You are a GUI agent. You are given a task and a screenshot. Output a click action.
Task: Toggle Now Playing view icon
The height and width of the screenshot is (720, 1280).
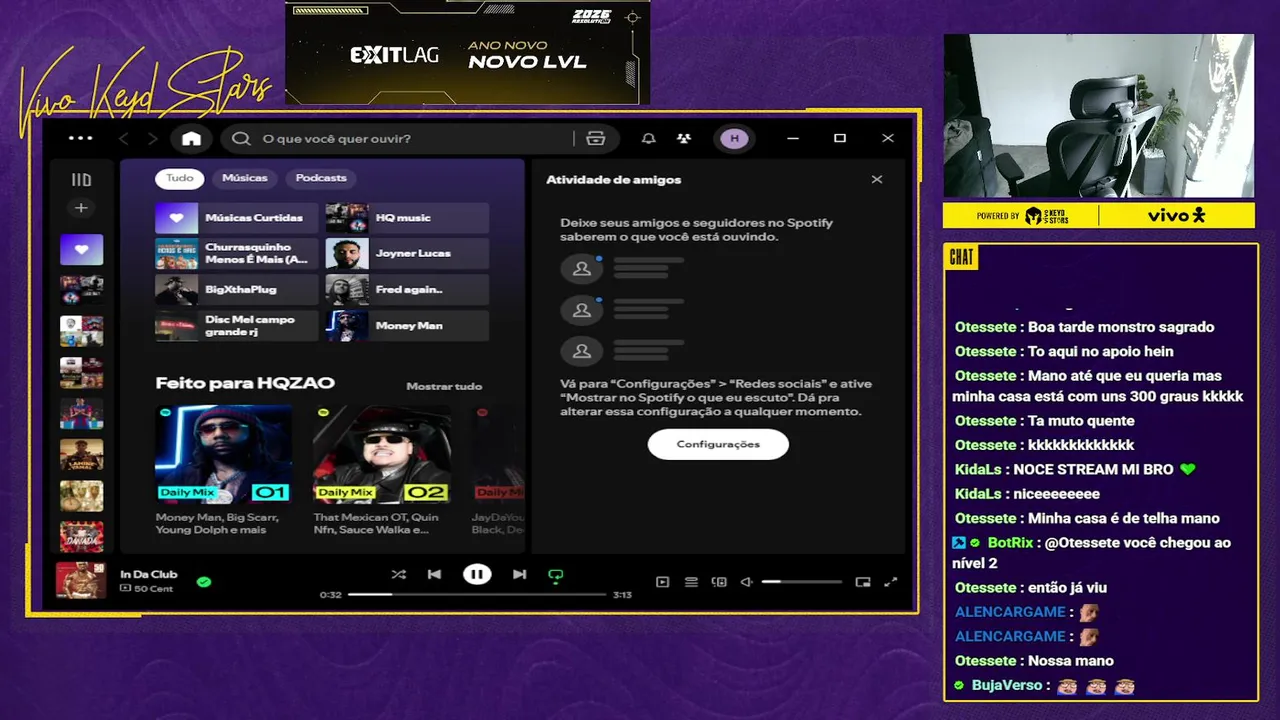pyautogui.click(x=662, y=582)
